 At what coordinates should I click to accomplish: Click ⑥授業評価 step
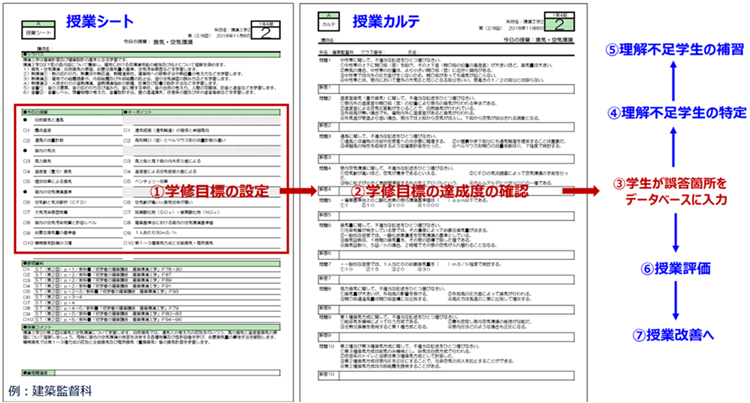pos(675,268)
